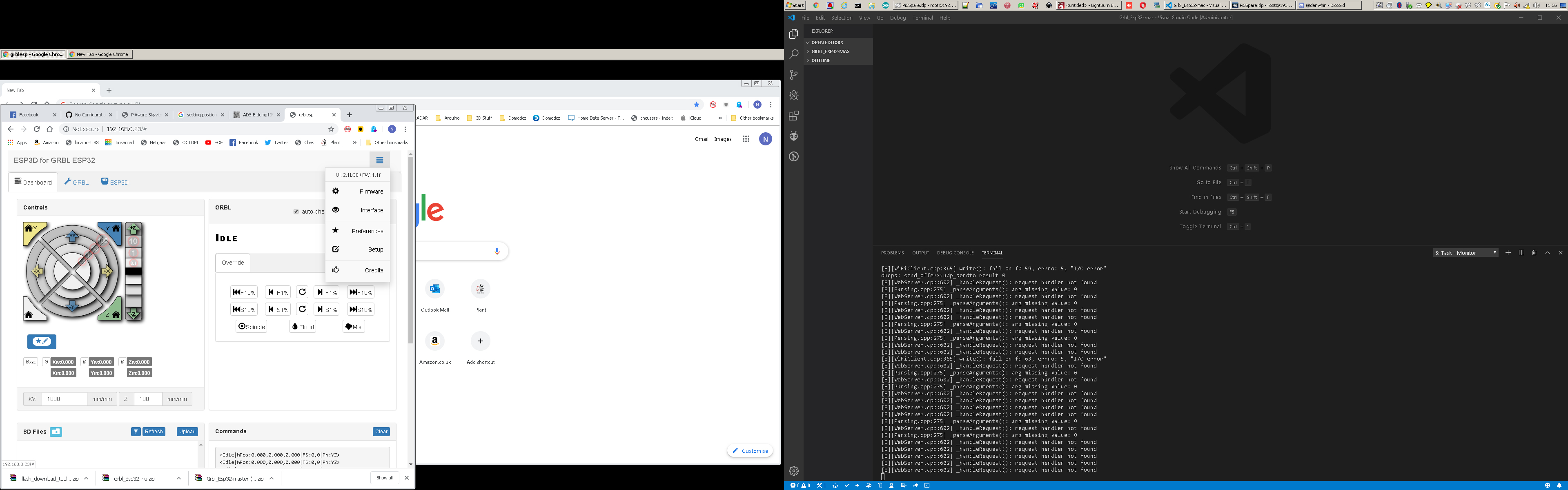The image size is (1568, 490).
Task: Bookmark the grblesp page with the star icon
Action: click(x=331, y=129)
